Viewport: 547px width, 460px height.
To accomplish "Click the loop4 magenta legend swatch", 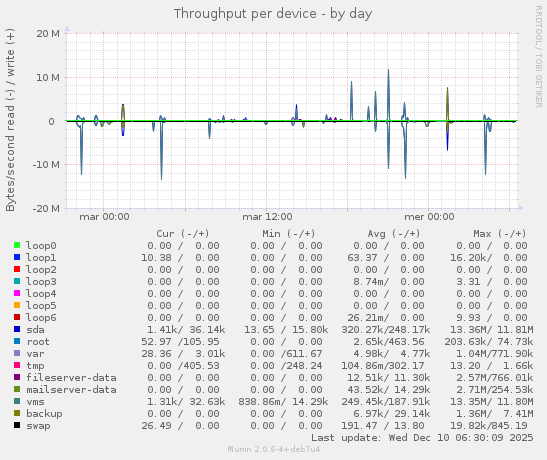I will tap(17, 293).
